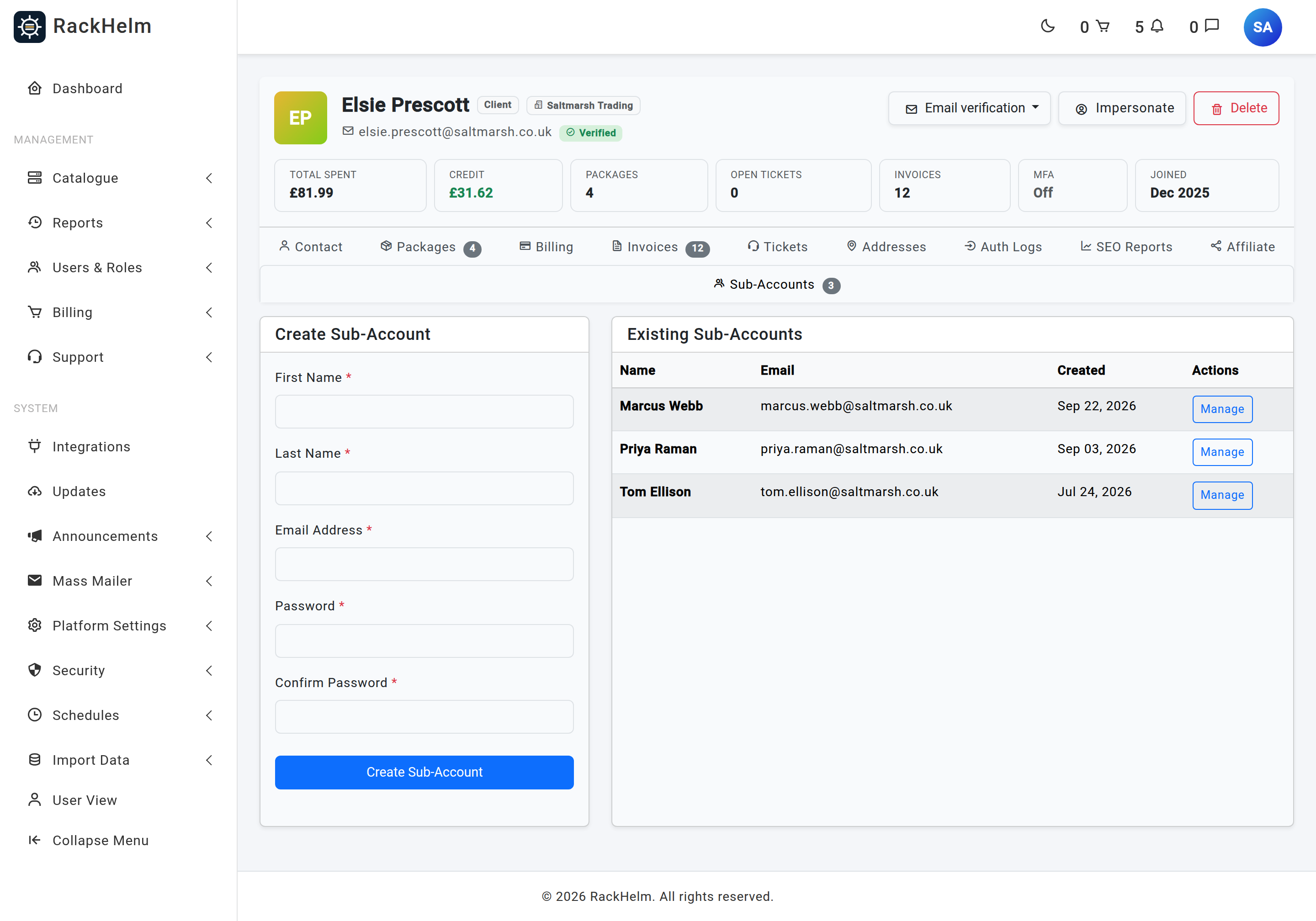
Task: Expand Users & Roles chevron
Action: 209,267
